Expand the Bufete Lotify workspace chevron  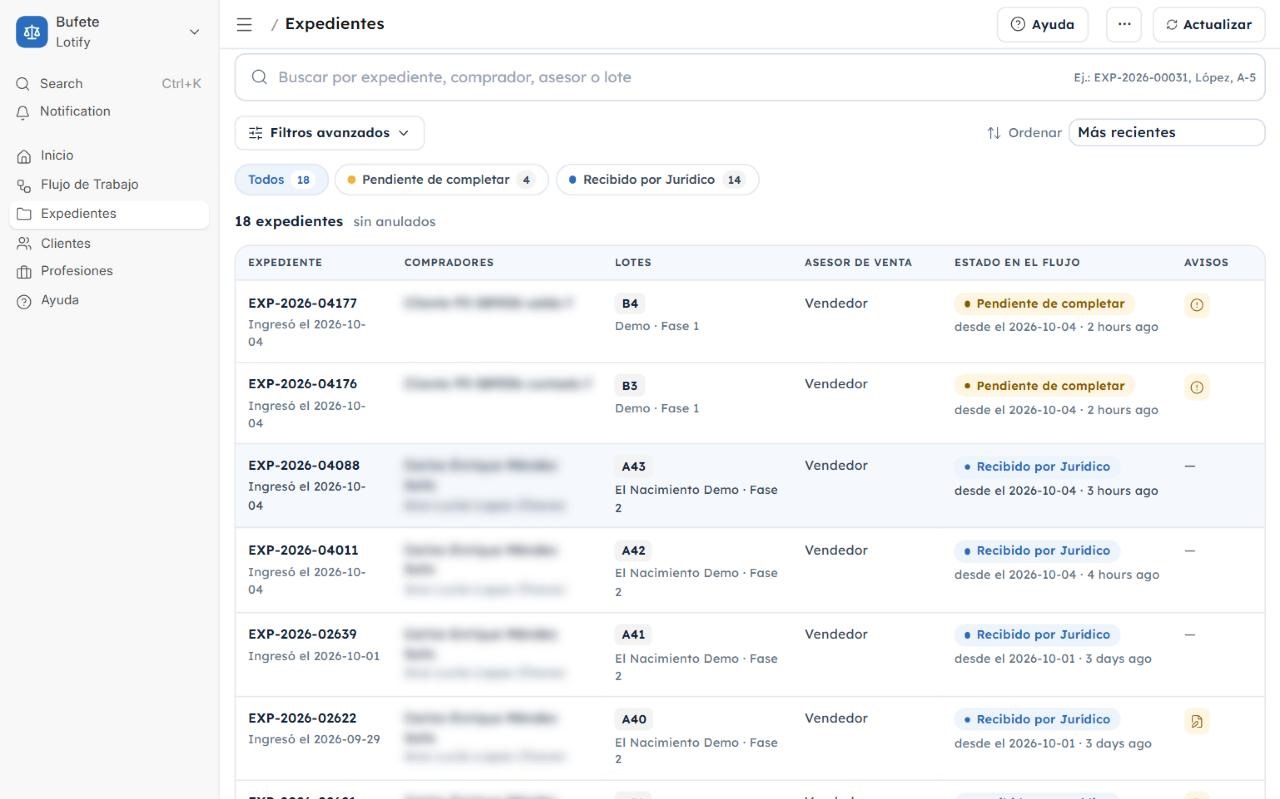click(194, 32)
